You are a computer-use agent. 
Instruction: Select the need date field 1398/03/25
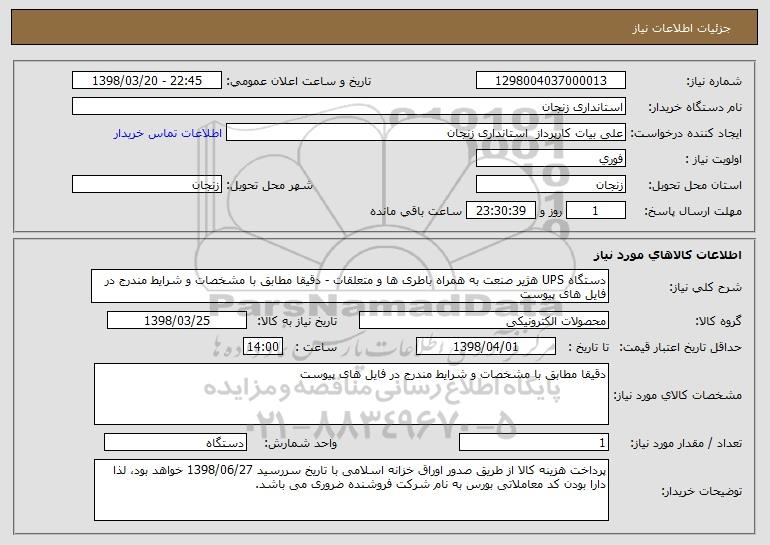pyautogui.click(x=177, y=321)
